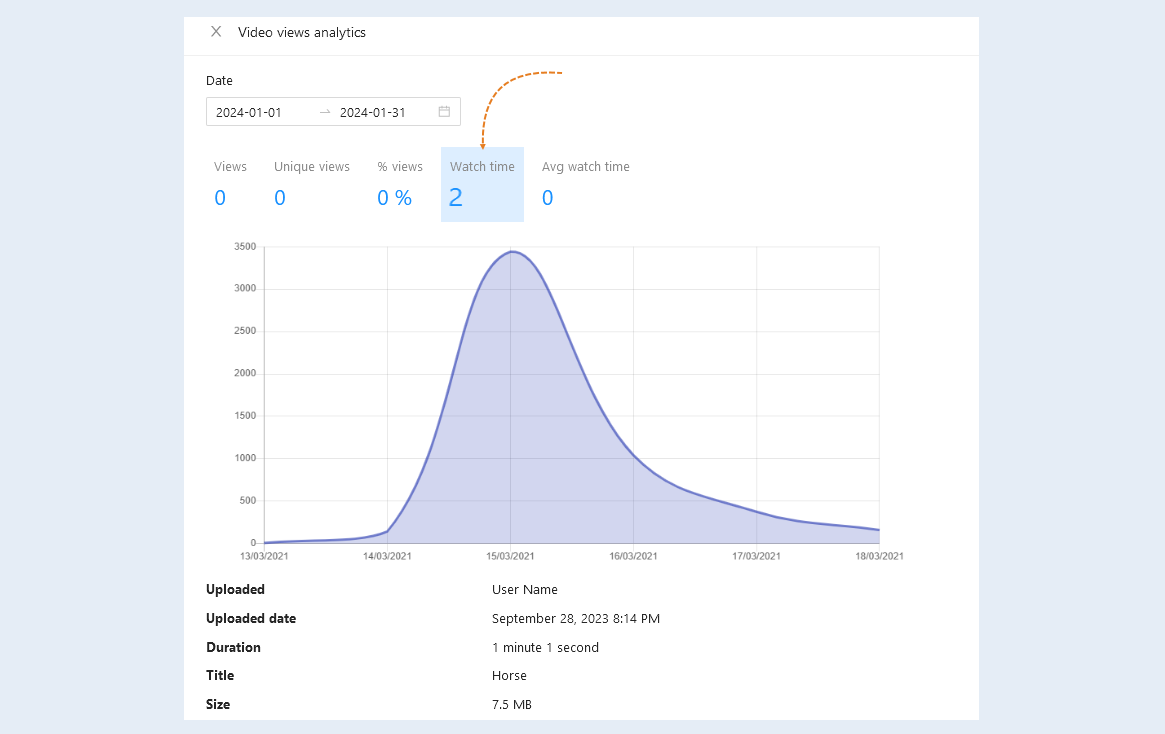Select the Views metric tab

(230, 184)
